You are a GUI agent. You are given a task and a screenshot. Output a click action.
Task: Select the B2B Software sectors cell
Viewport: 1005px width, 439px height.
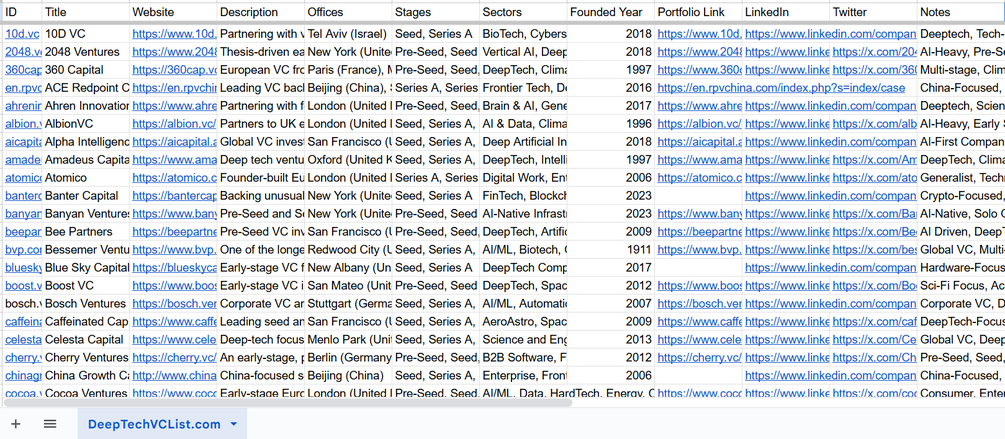pyautogui.click(x=524, y=357)
